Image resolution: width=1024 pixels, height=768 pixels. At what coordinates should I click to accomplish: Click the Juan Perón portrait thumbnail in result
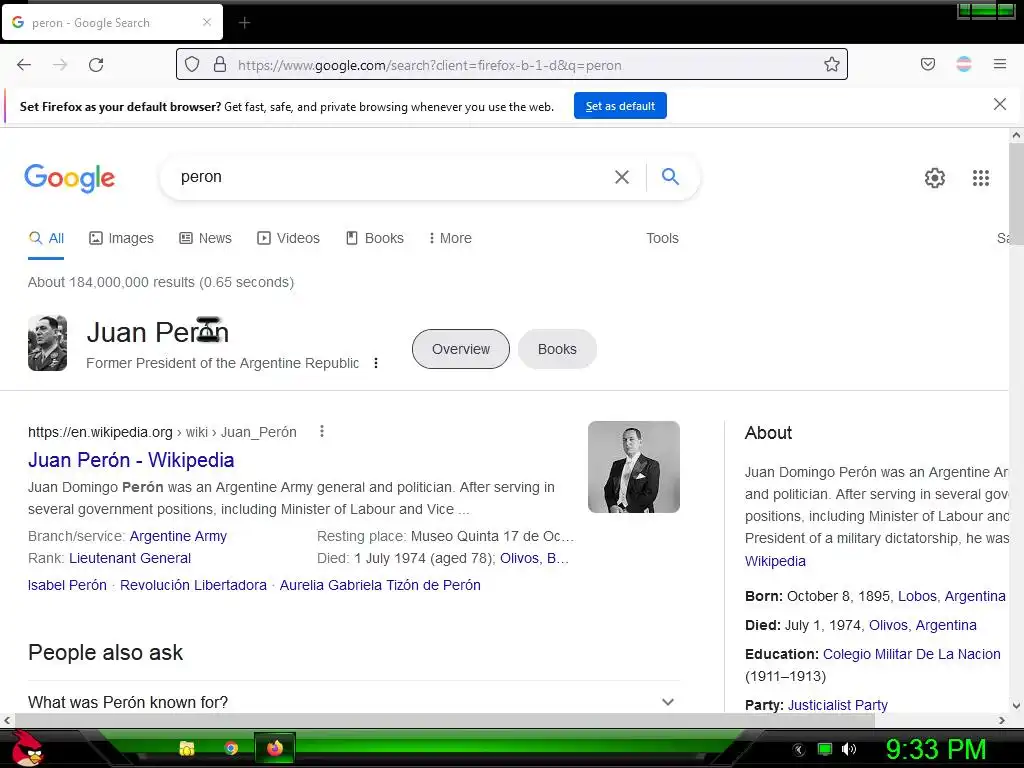(x=633, y=467)
